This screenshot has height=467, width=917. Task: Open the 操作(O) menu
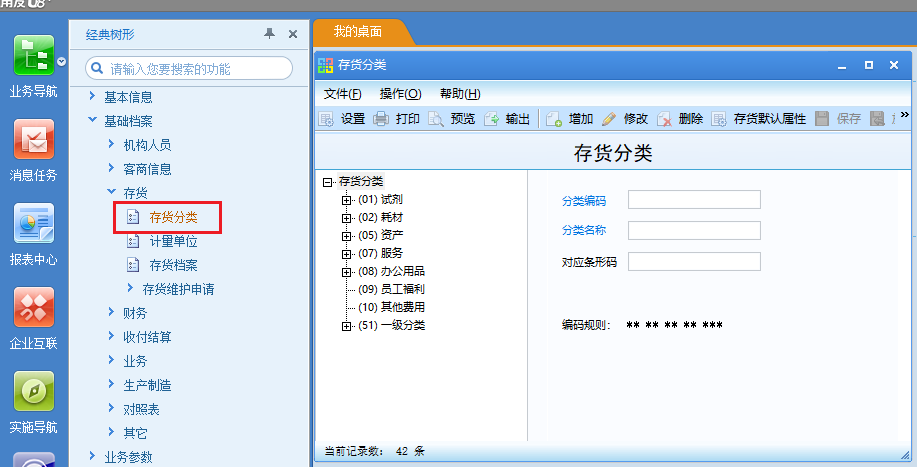[400, 94]
